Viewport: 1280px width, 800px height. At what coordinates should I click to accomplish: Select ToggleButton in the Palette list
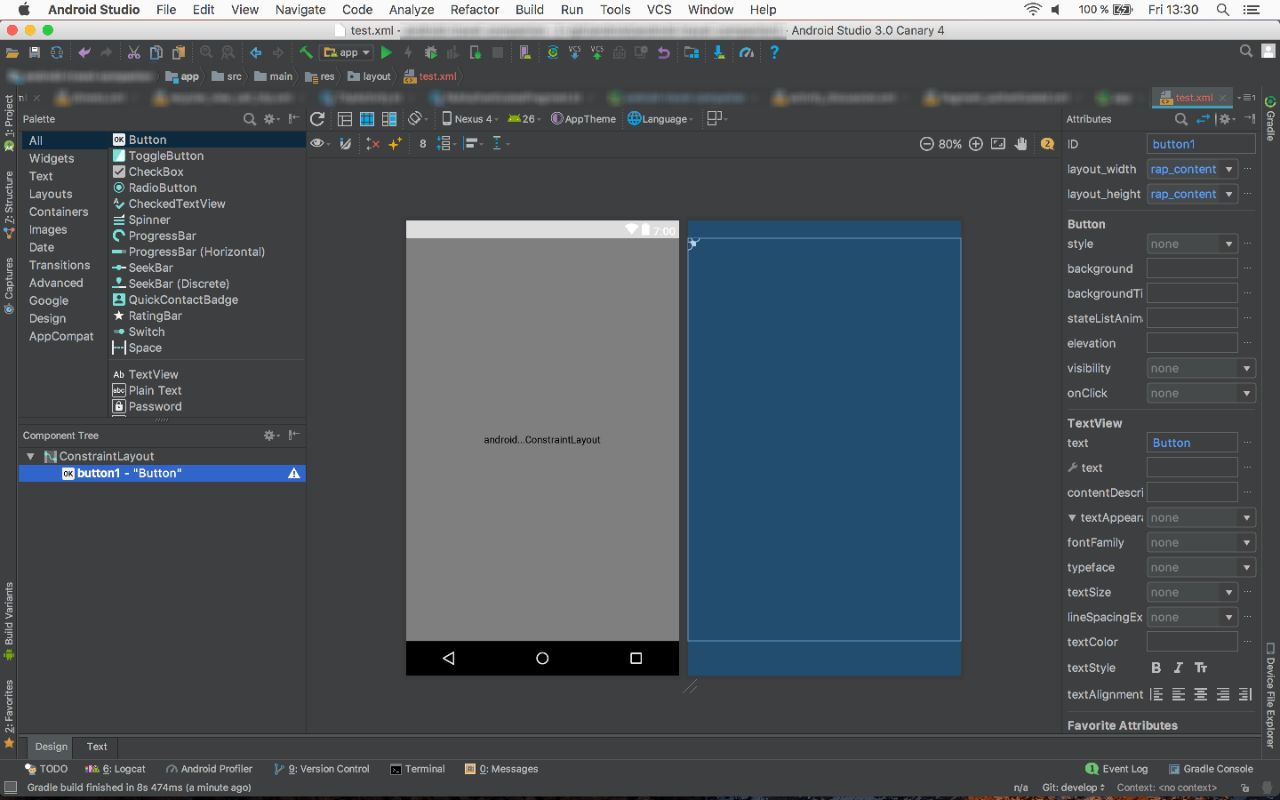point(166,156)
